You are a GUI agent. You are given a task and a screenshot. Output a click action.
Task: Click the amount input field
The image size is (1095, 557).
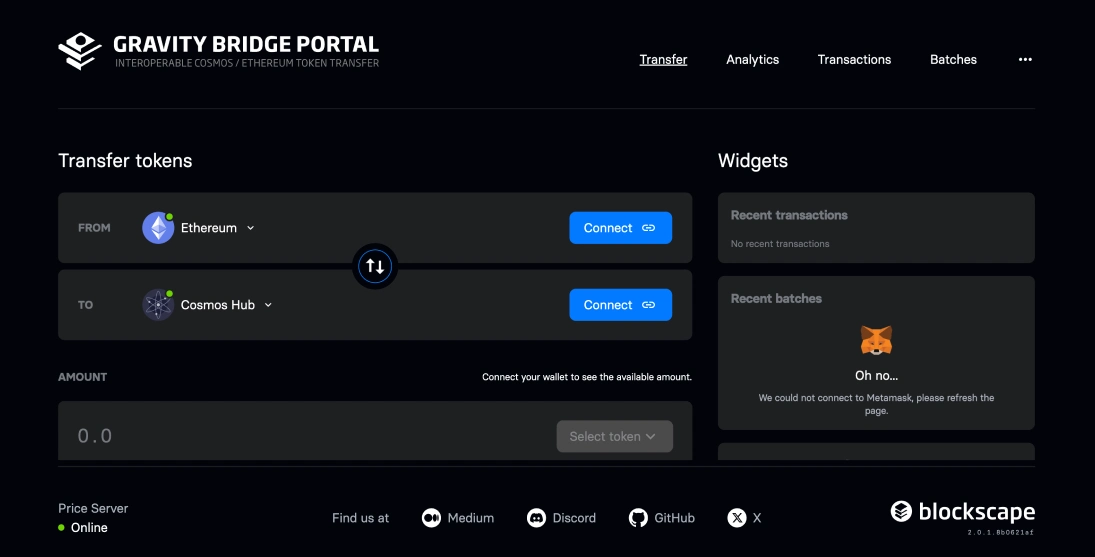pos(307,436)
